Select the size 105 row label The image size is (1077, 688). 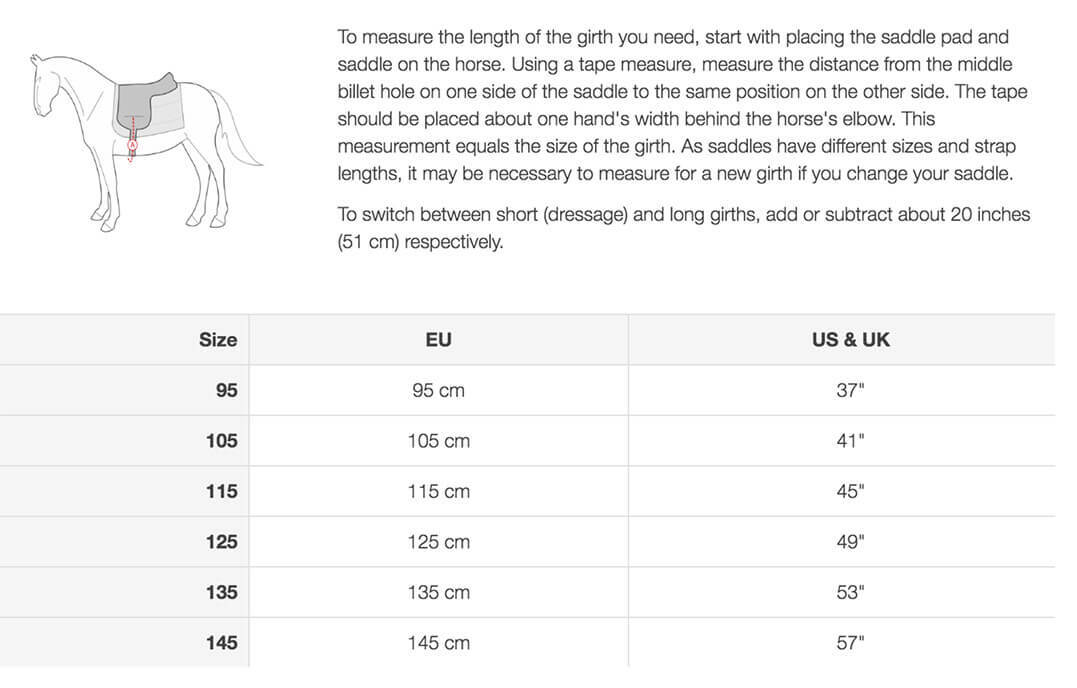pyautogui.click(x=222, y=441)
